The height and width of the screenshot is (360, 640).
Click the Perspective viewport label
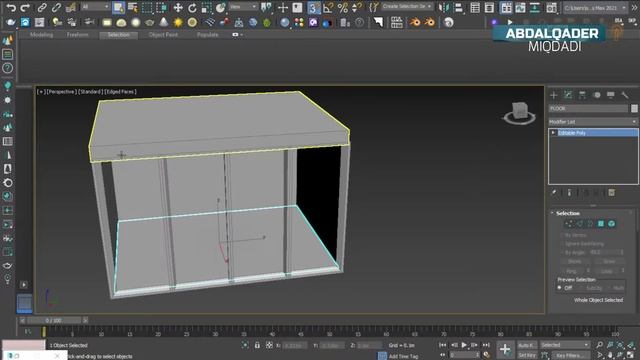point(61,92)
